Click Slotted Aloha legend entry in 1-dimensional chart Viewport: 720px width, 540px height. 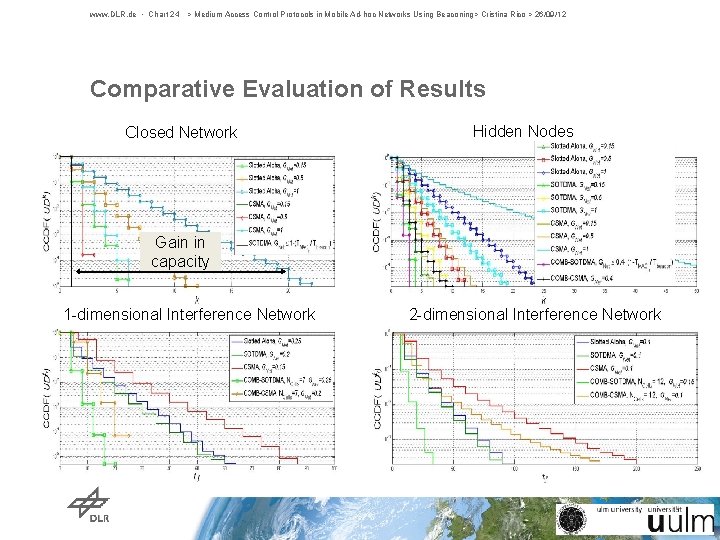tap(266, 341)
